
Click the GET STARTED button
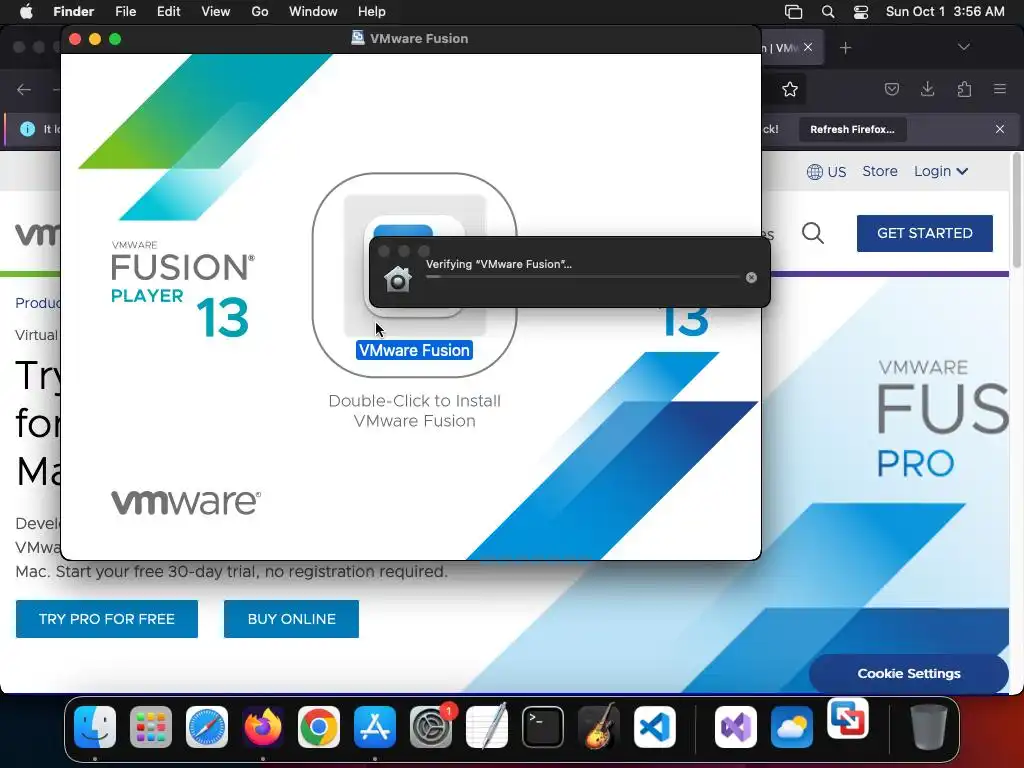tap(924, 233)
